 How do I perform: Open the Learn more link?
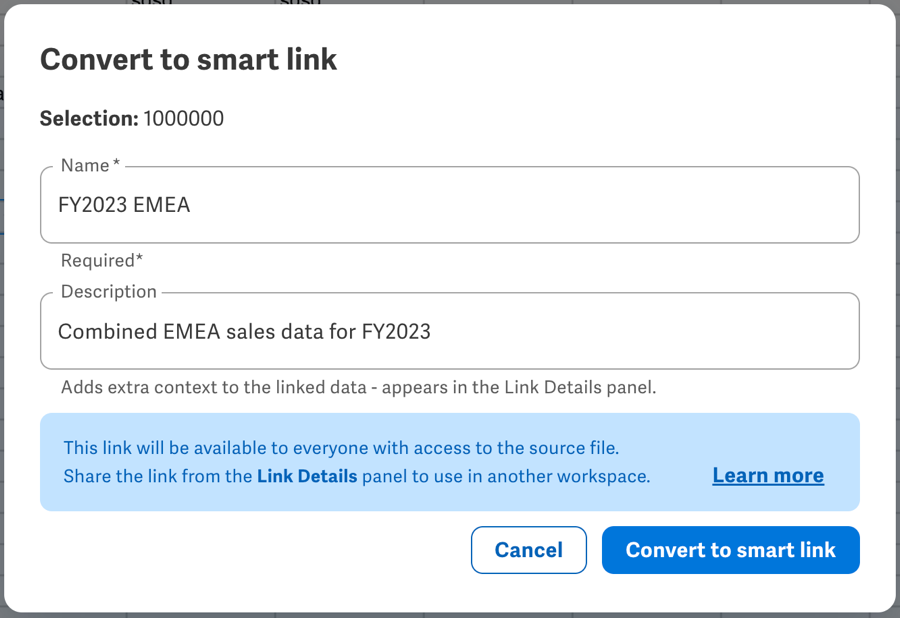[767, 475]
